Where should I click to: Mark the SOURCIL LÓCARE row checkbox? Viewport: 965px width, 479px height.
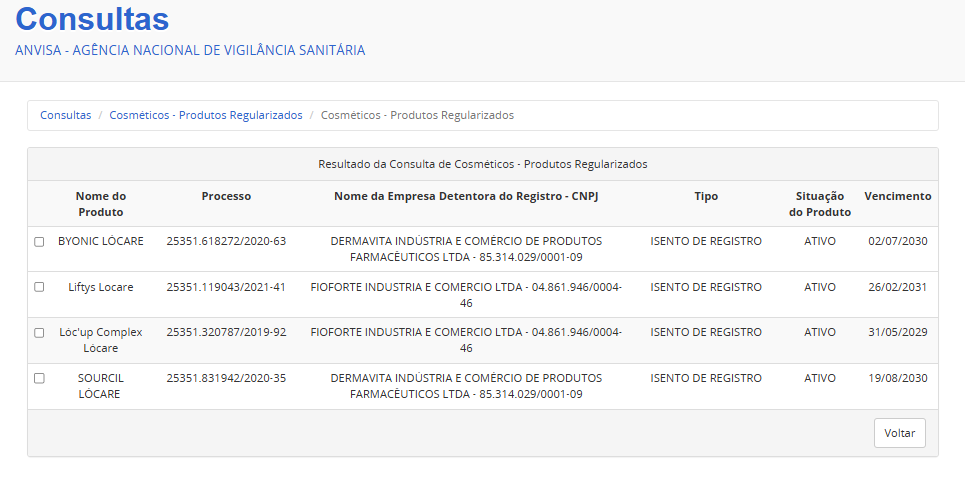point(39,379)
